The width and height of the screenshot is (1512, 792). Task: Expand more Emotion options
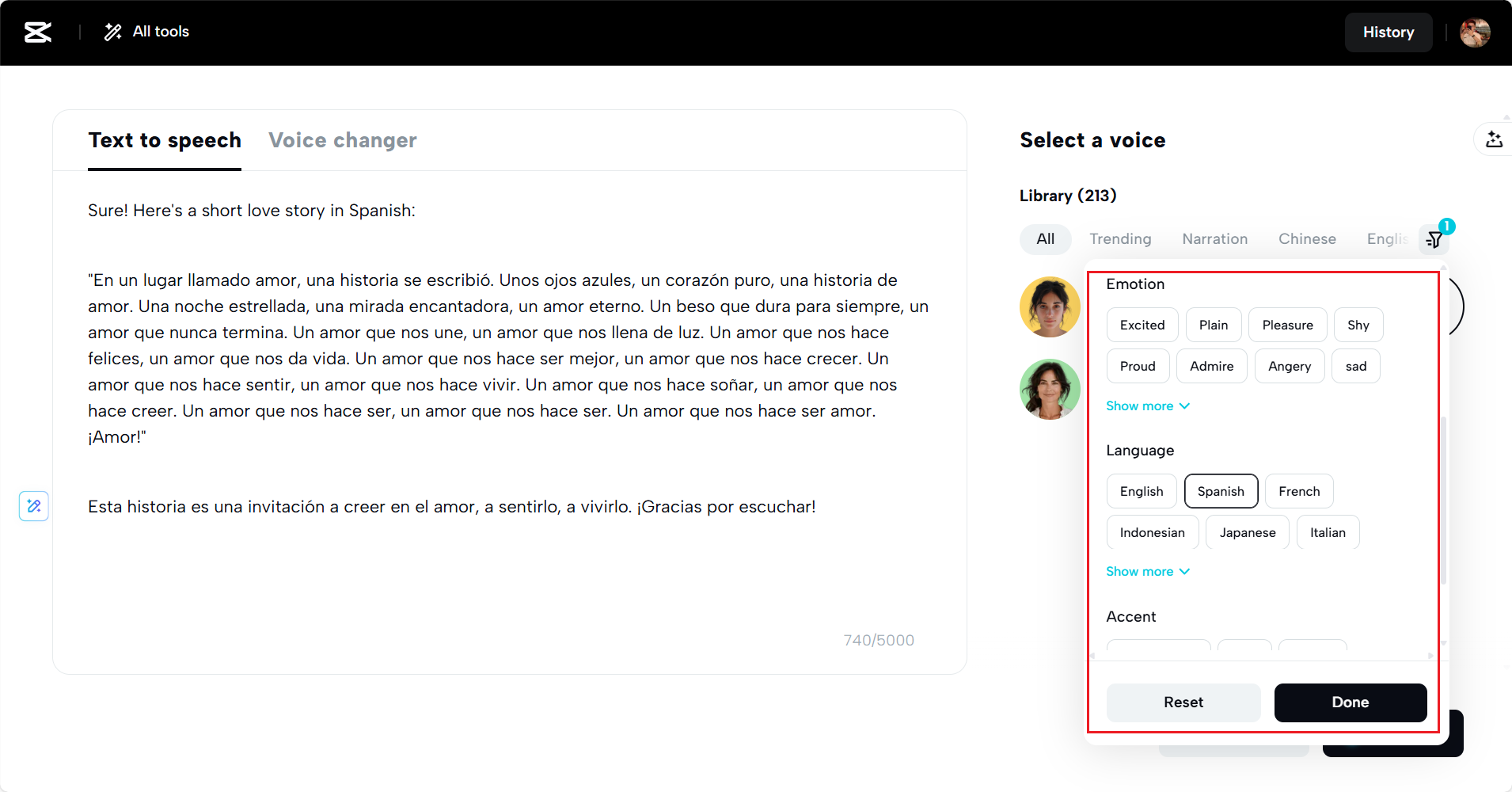tap(1148, 406)
